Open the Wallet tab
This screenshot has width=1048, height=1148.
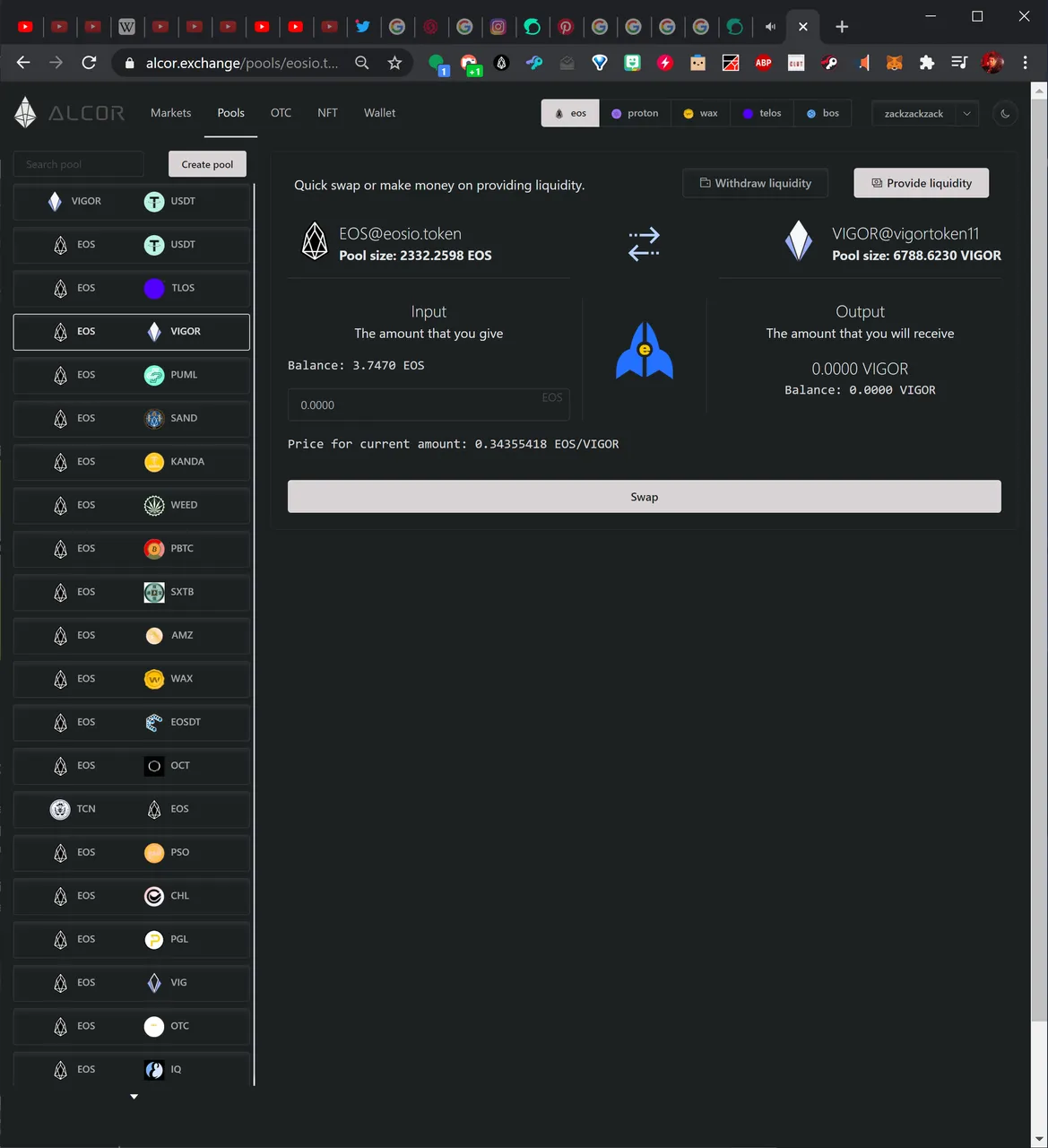379,113
